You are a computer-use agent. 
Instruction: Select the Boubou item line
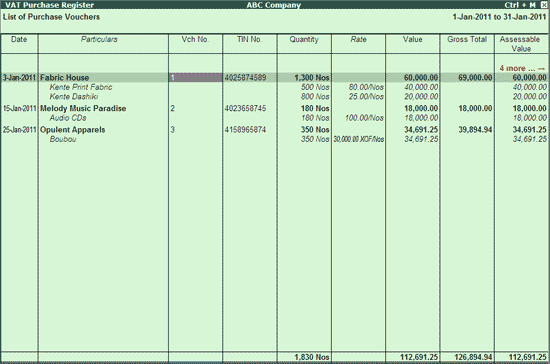point(63,139)
